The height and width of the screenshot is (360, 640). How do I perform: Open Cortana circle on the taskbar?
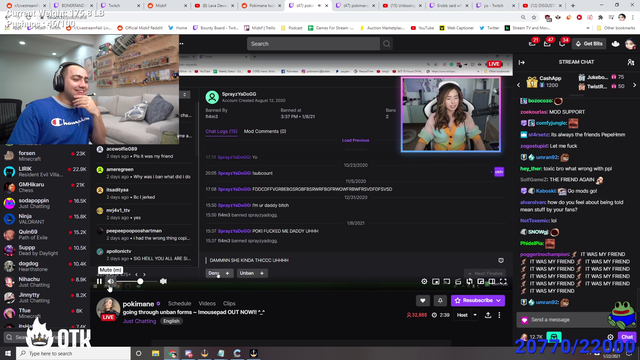pyautogui.click(x=139, y=353)
